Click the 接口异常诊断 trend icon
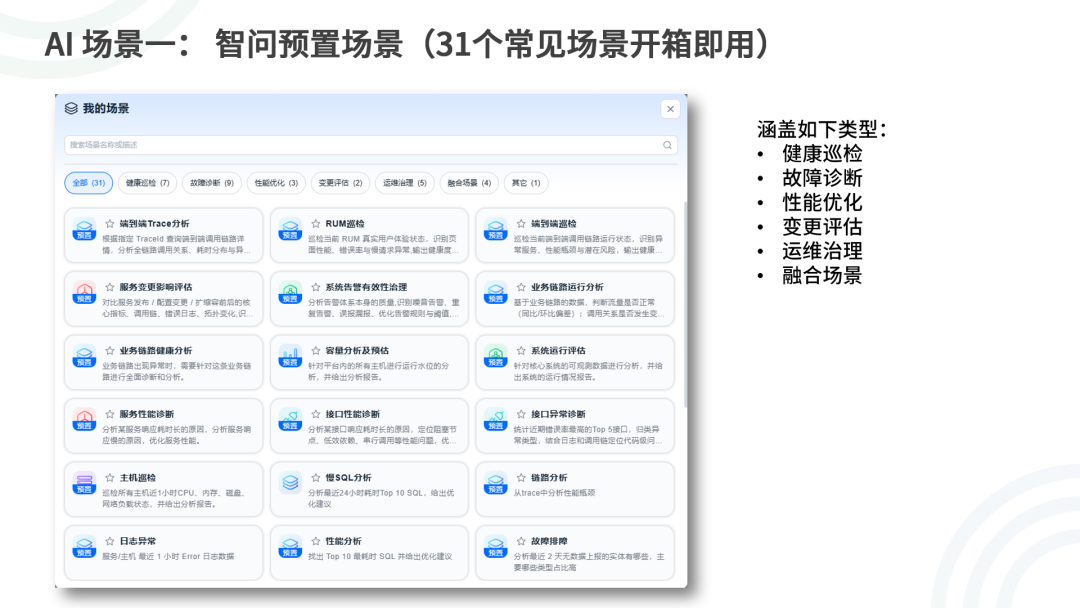 pos(495,419)
